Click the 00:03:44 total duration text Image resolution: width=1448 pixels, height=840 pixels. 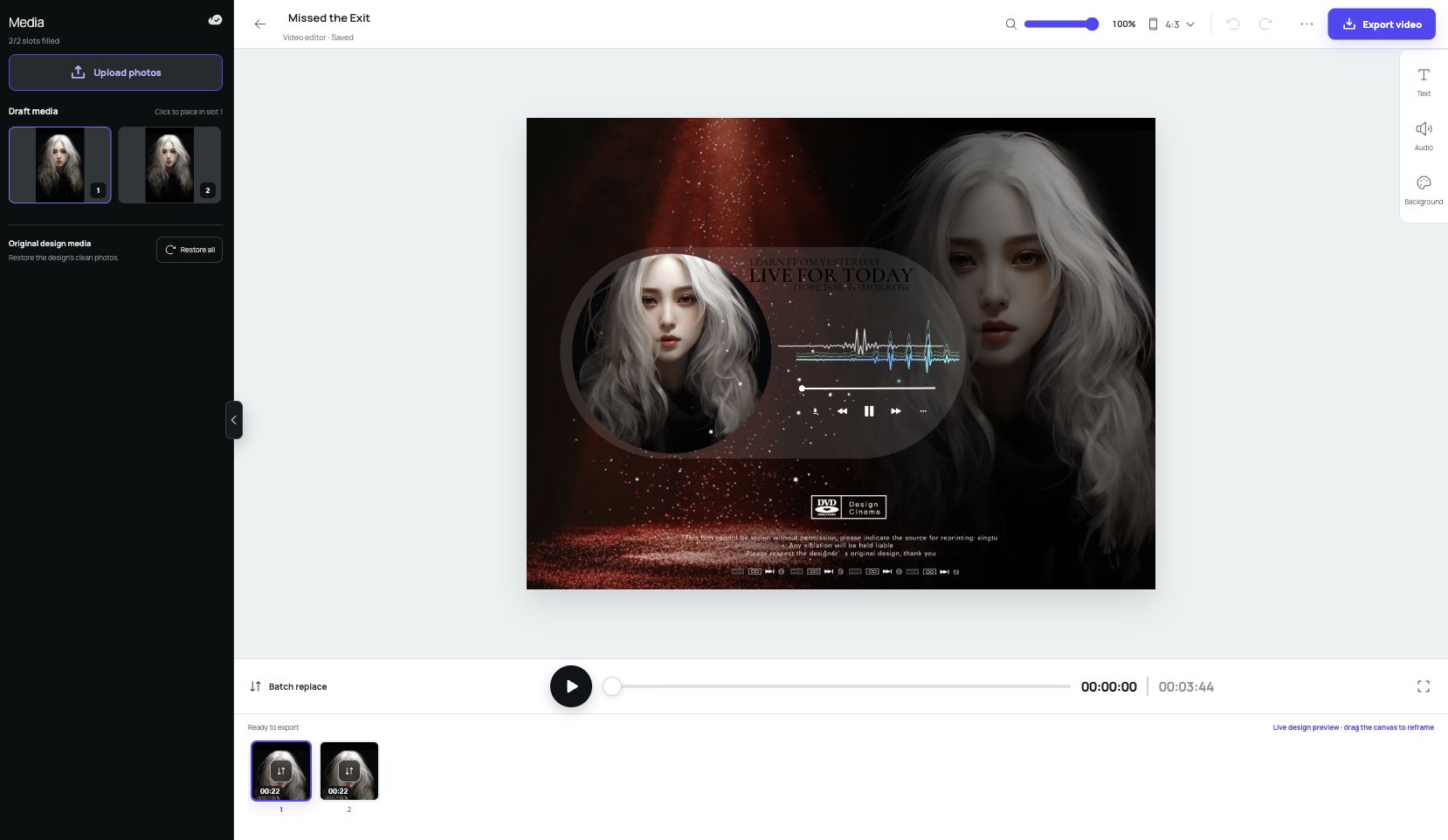pos(1186,687)
